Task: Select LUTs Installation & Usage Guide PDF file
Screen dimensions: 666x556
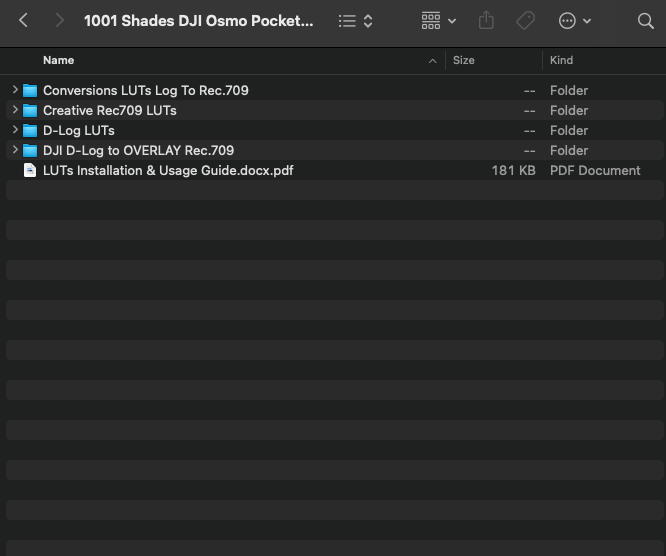Action: (x=168, y=170)
